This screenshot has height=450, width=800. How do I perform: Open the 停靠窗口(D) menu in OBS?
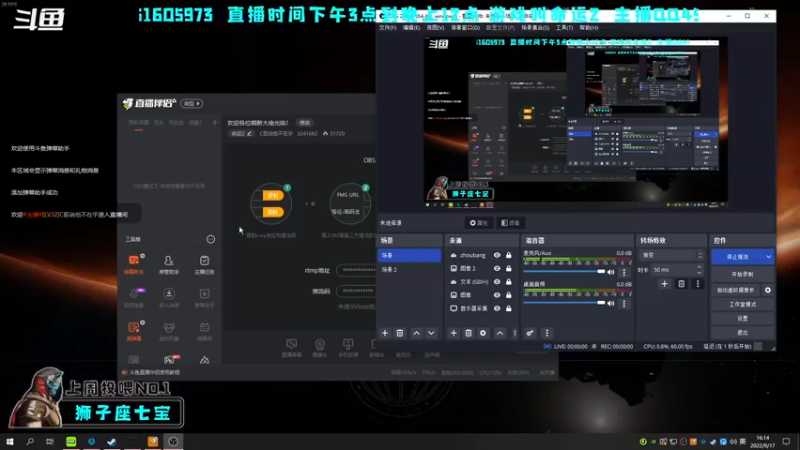point(465,28)
